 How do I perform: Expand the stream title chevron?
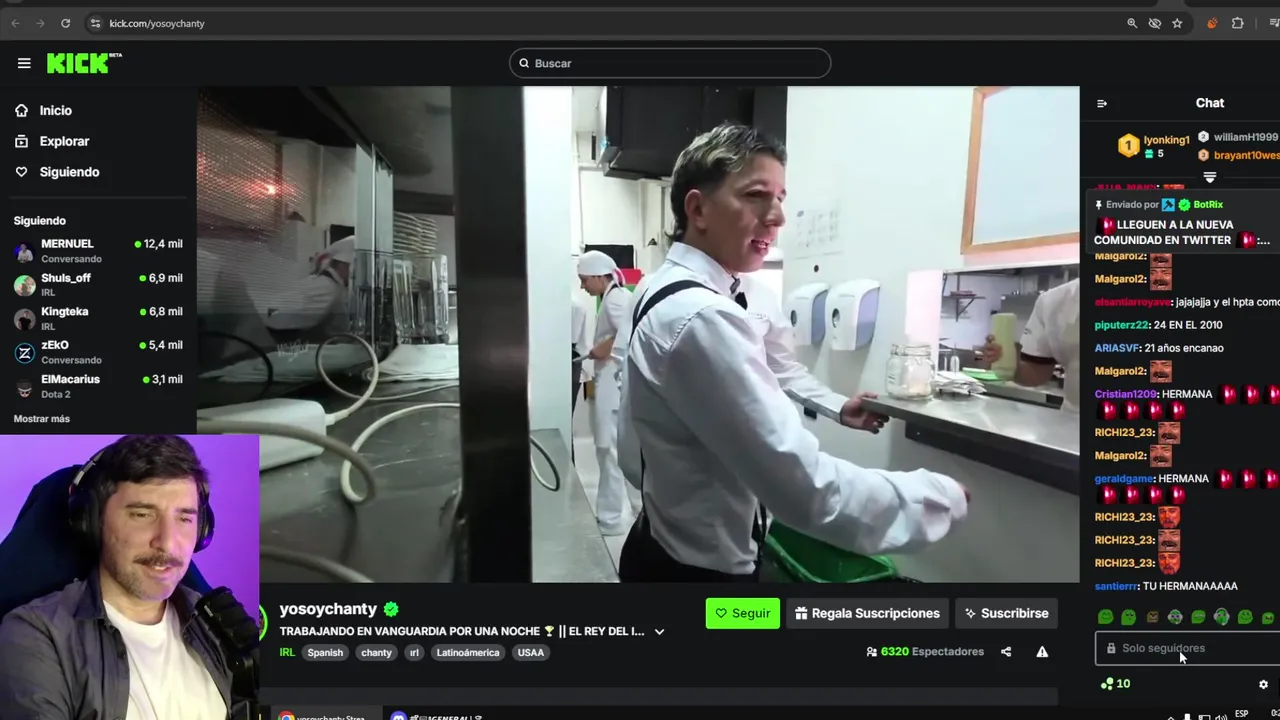coord(659,632)
